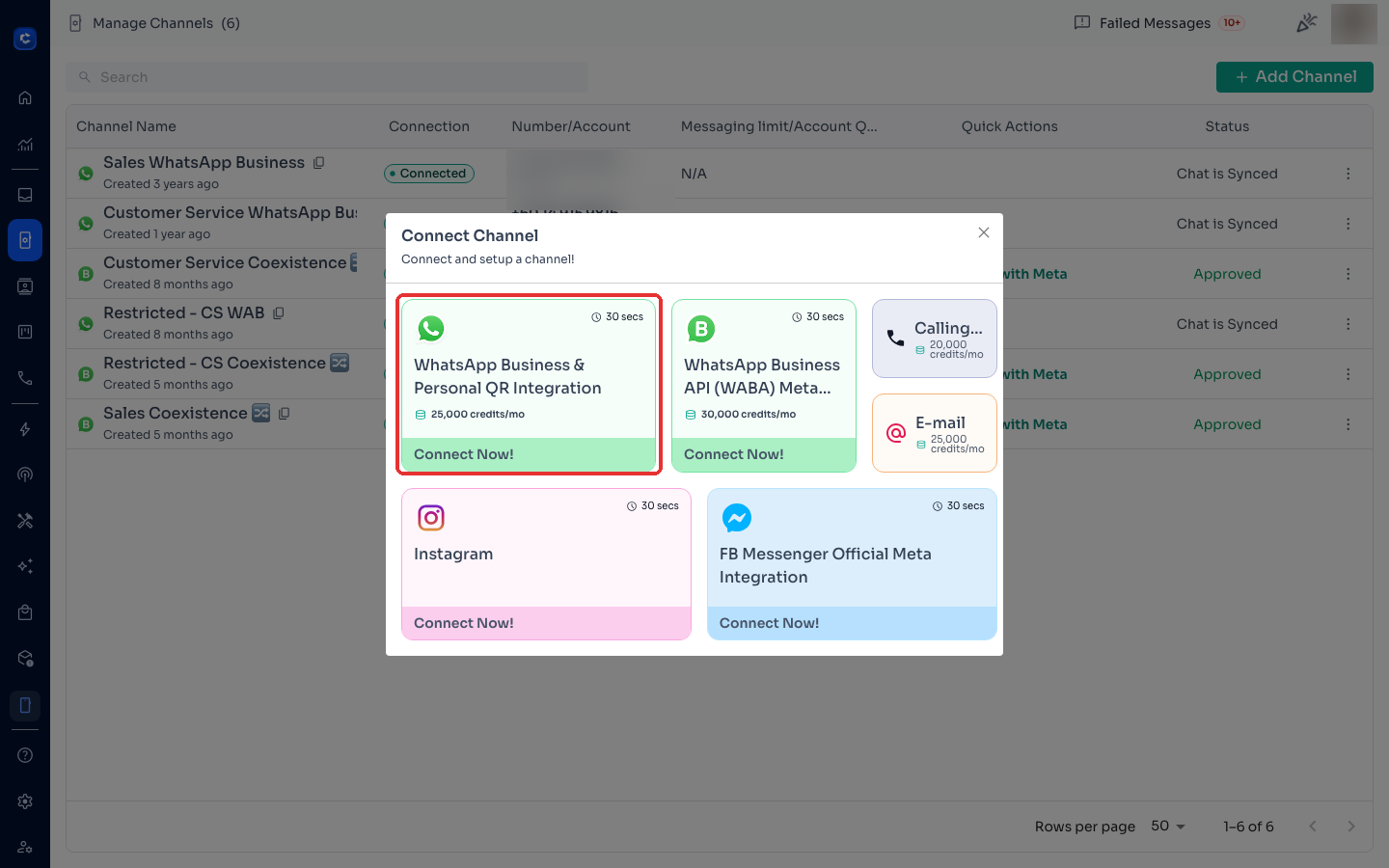The height and width of the screenshot is (868, 1389).
Task: Click the Restricted - CS Coexistence channel name
Action: pyautogui.click(x=214, y=363)
